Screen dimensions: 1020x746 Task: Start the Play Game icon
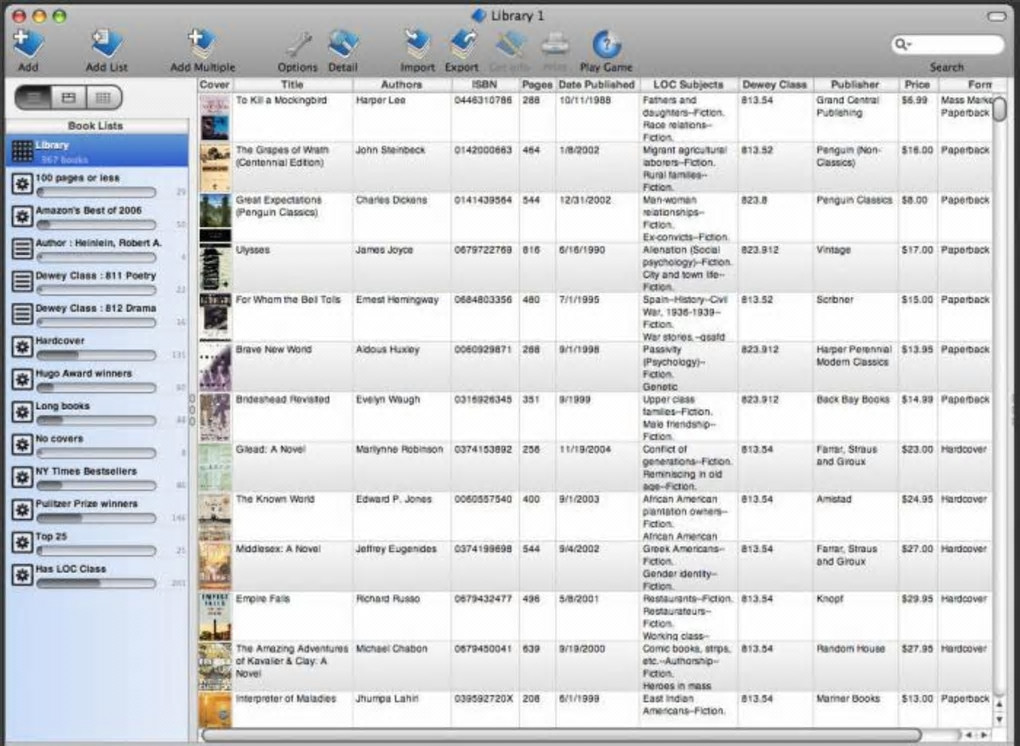point(606,44)
